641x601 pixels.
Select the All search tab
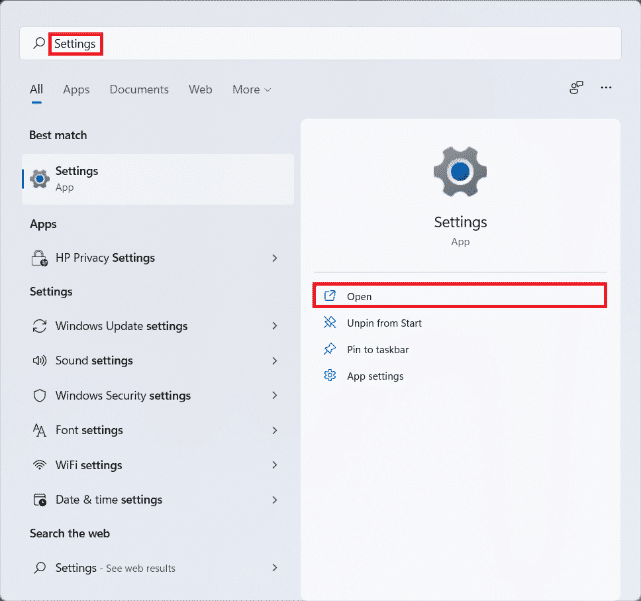(36, 89)
